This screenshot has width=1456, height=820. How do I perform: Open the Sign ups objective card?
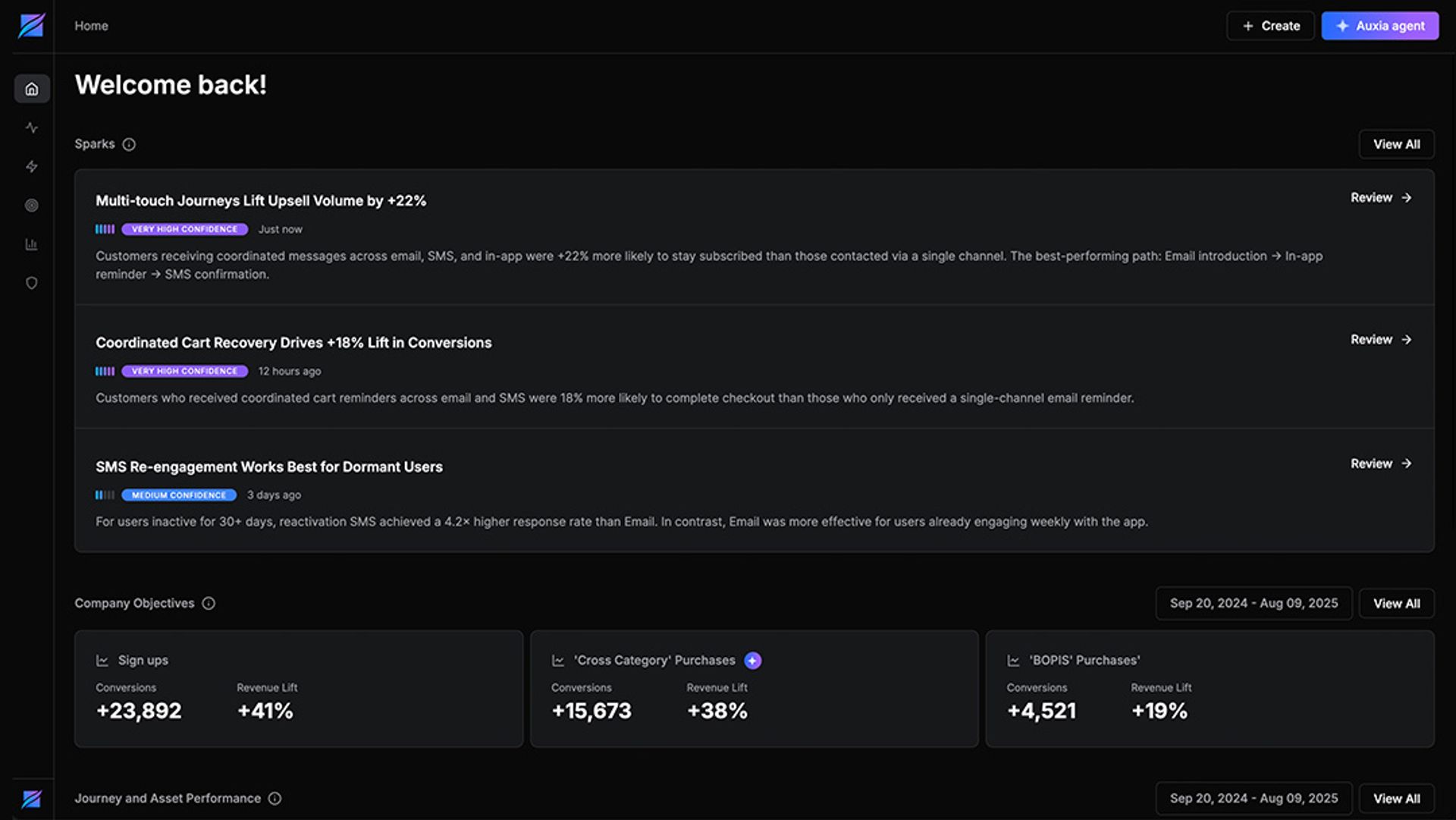click(299, 689)
